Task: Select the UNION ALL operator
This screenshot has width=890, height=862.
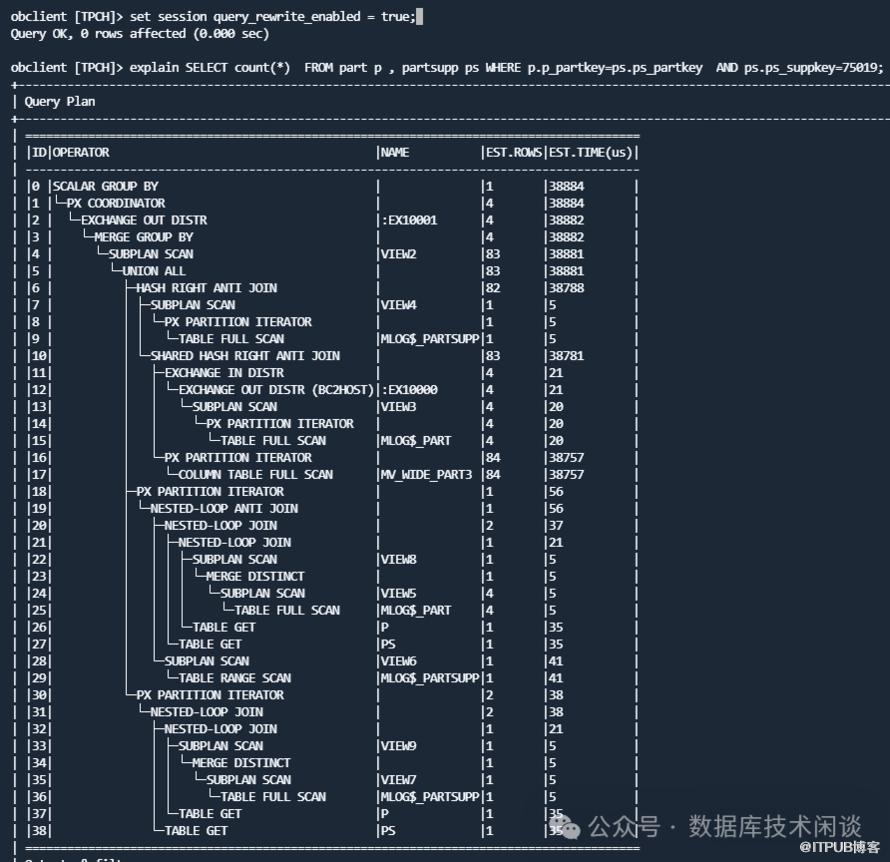Action: pyautogui.click(x=154, y=271)
